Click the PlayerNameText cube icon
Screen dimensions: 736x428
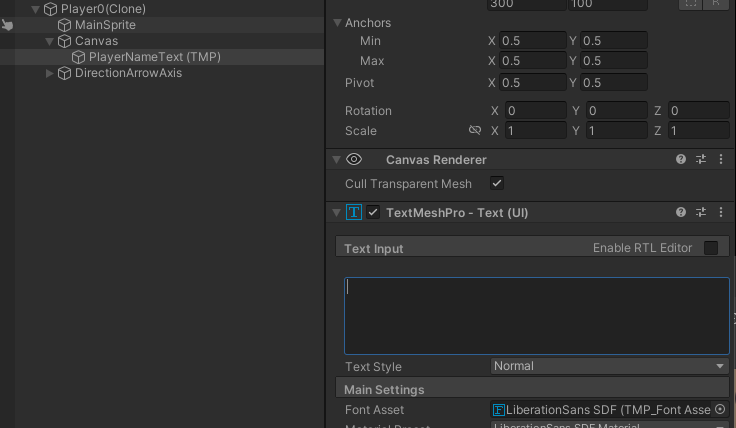(x=78, y=57)
